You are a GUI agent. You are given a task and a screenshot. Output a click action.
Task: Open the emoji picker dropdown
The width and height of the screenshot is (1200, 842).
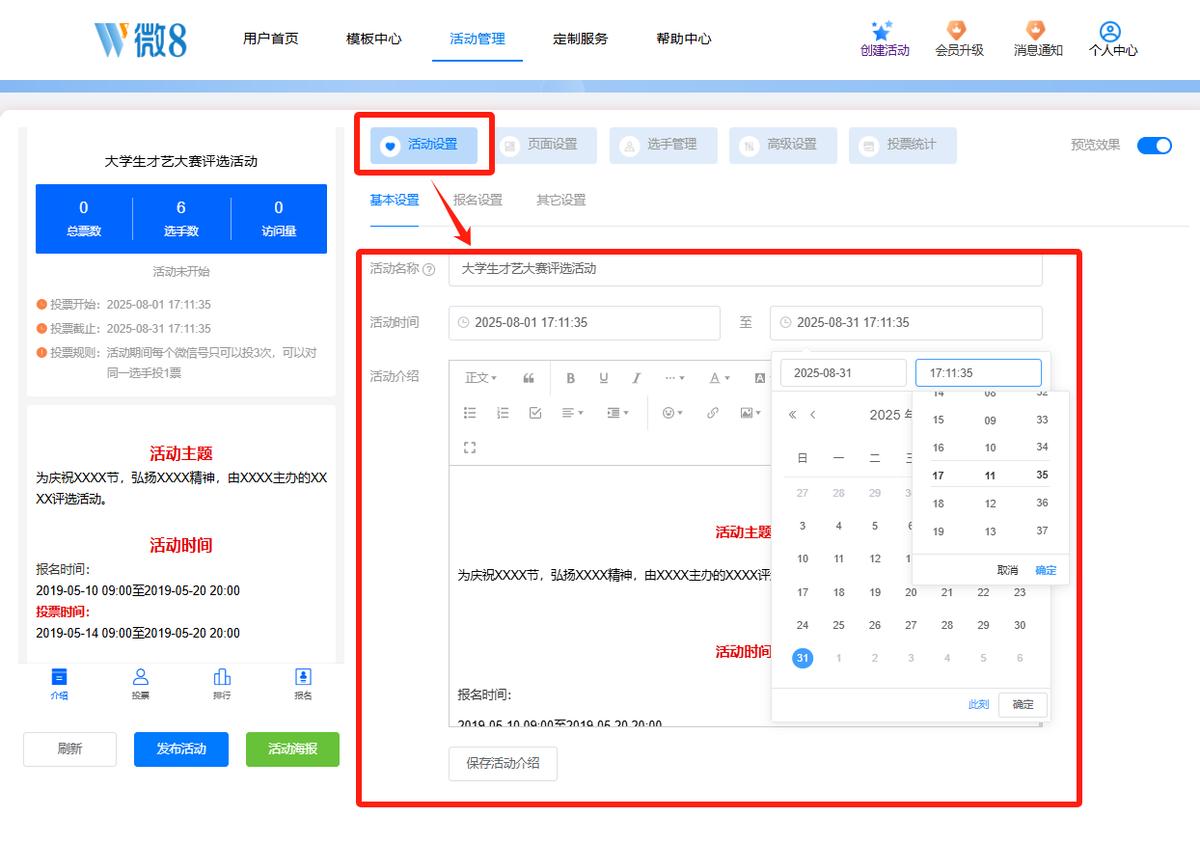click(673, 413)
